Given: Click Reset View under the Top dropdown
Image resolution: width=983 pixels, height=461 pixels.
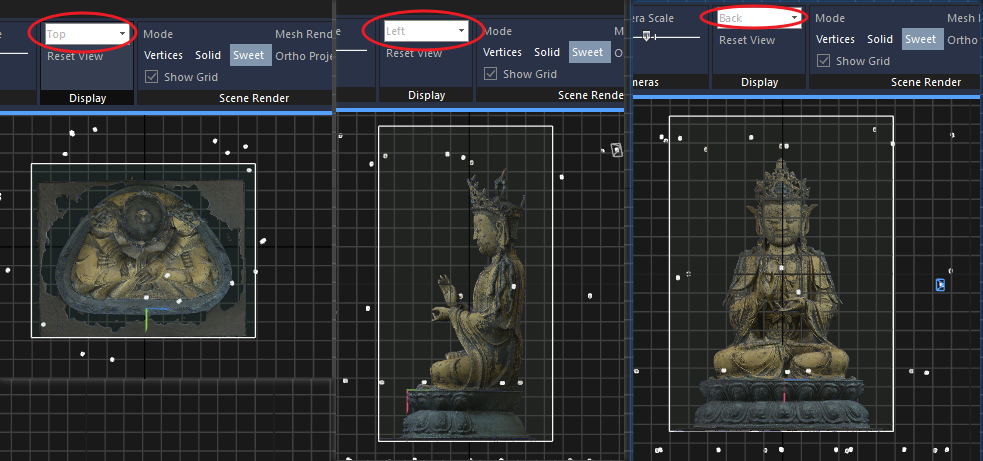Looking at the screenshot, I should coord(75,56).
